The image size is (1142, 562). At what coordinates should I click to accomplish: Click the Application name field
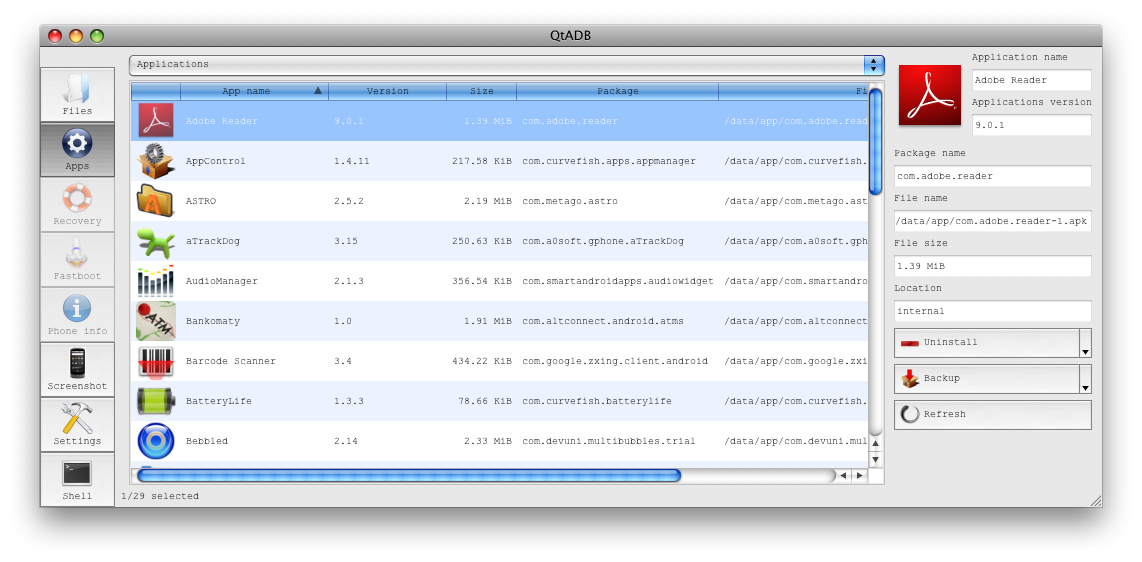click(1032, 80)
